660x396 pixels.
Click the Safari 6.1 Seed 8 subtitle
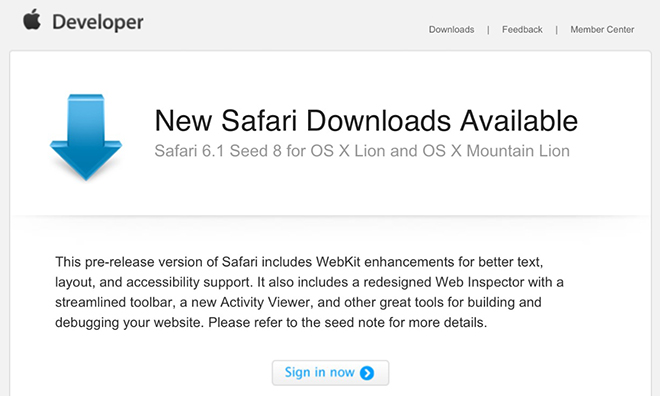tap(362, 151)
